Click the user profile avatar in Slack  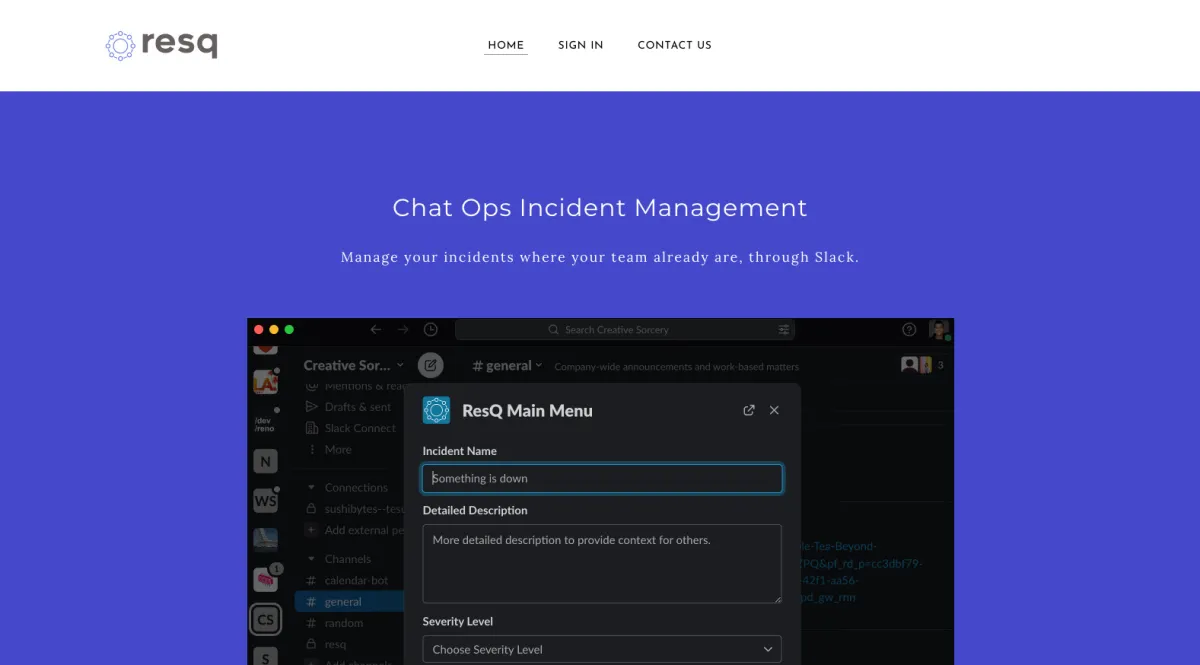(939, 329)
